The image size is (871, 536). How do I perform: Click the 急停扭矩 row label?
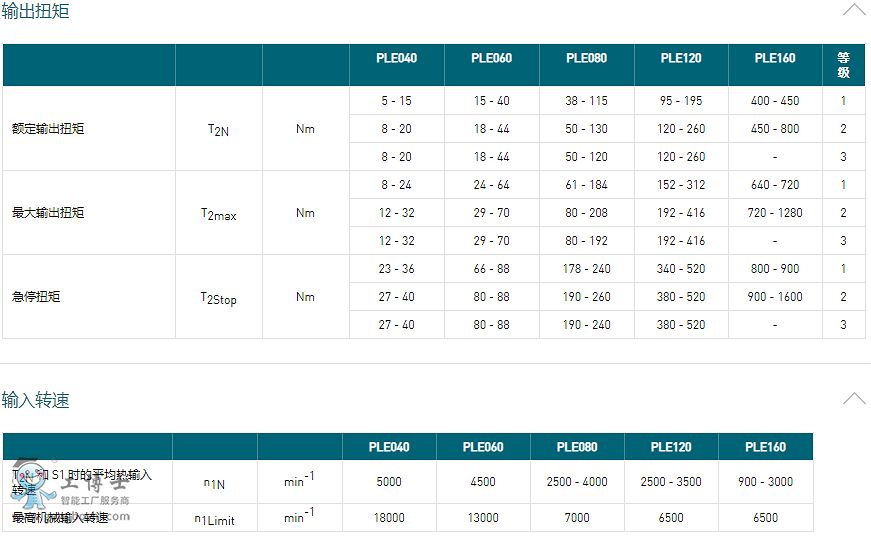tap(37, 297)
